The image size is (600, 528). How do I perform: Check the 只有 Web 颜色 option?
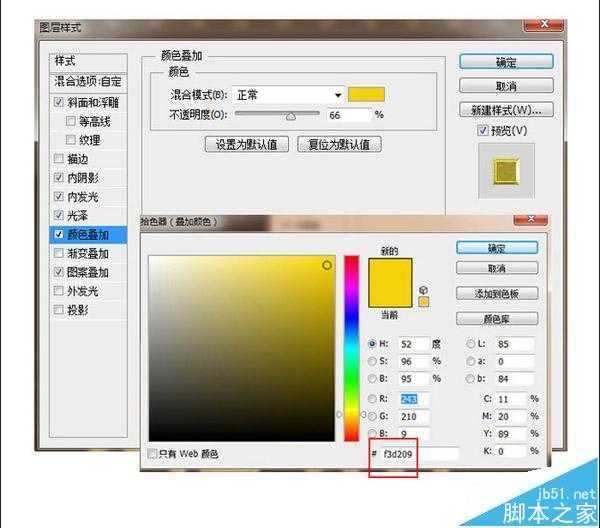coord(152,454)
